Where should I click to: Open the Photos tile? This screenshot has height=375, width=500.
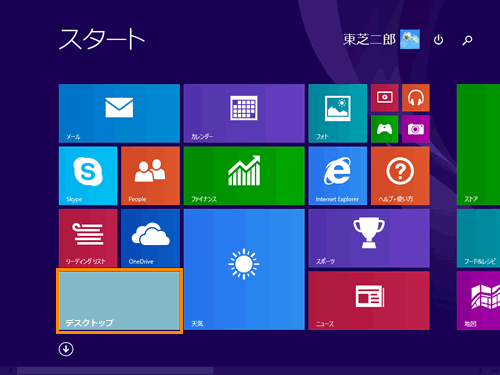point(338,113)
